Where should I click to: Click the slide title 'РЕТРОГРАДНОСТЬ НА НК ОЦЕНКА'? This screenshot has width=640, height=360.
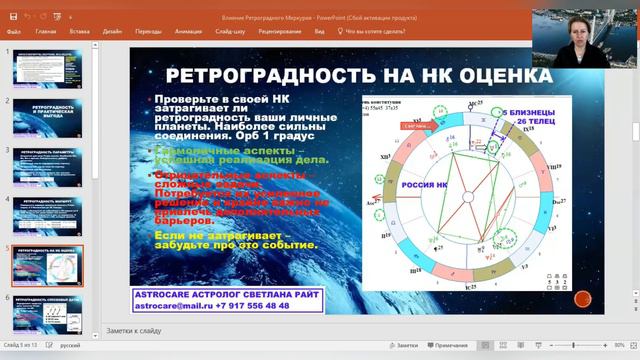pos(359,76)
